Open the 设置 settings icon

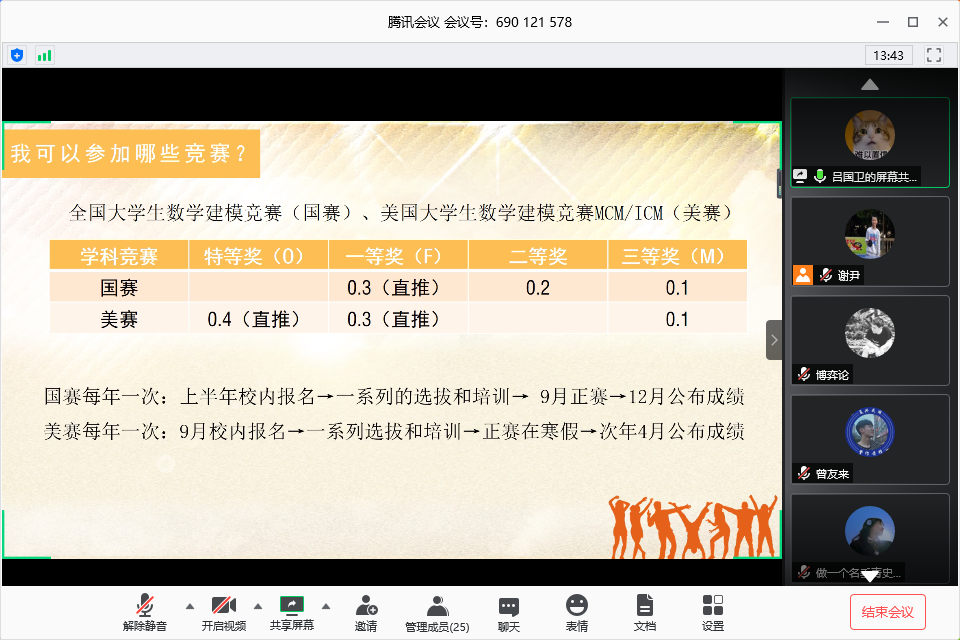(x=713, y=612)
